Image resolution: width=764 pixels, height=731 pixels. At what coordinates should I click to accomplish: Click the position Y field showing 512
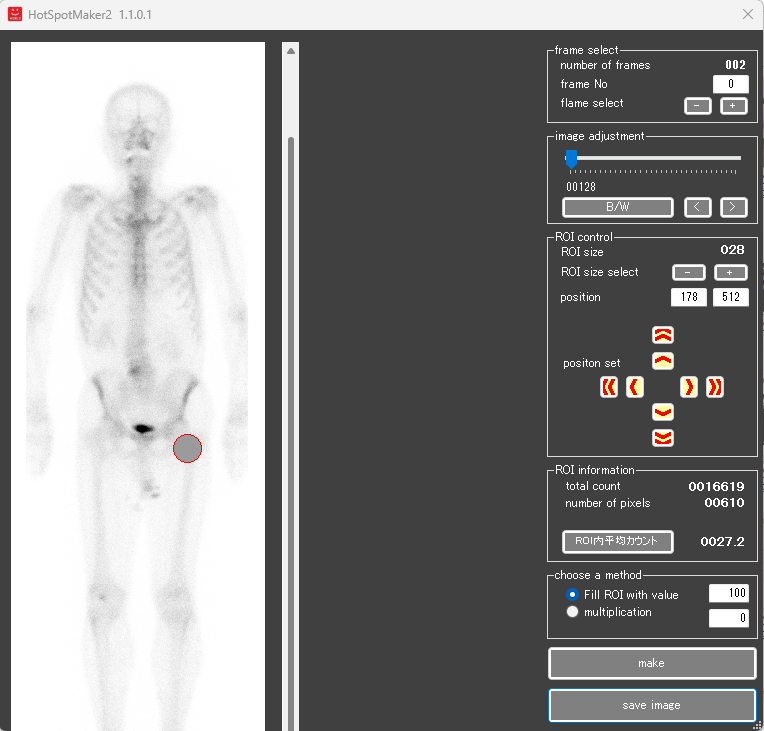[730, 297]
